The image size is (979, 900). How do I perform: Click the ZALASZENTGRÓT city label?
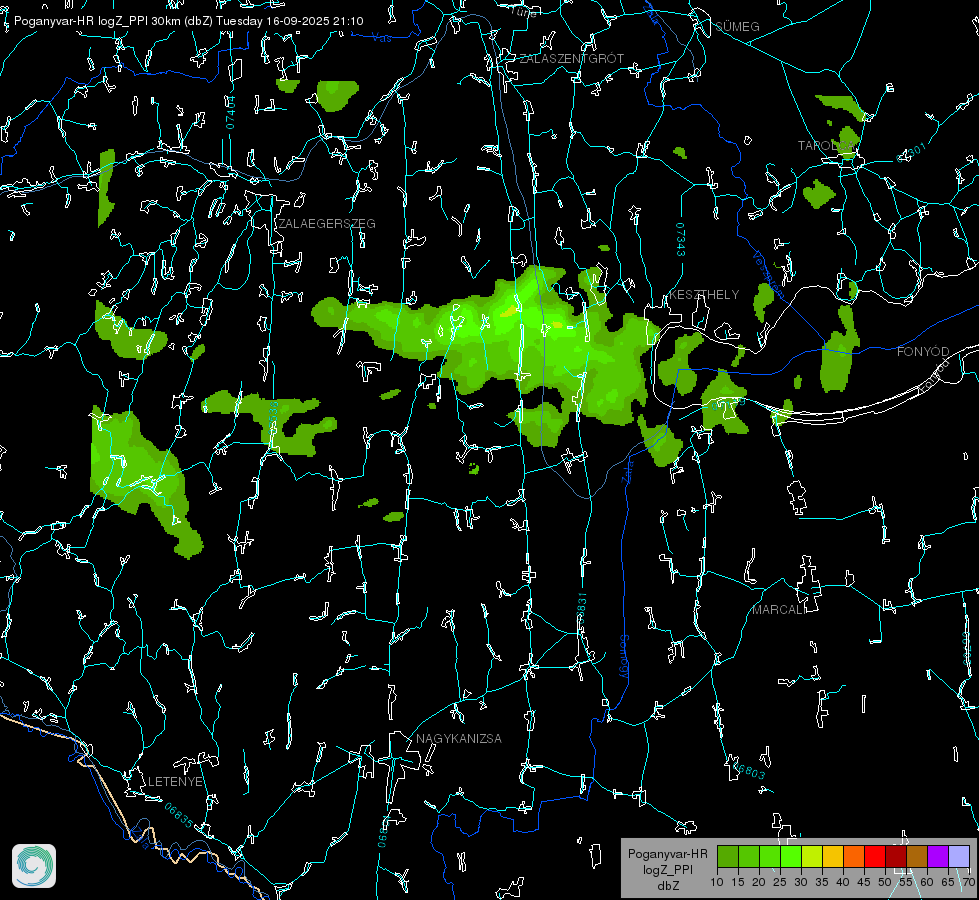pyautogui.click(x=571, y=59)
